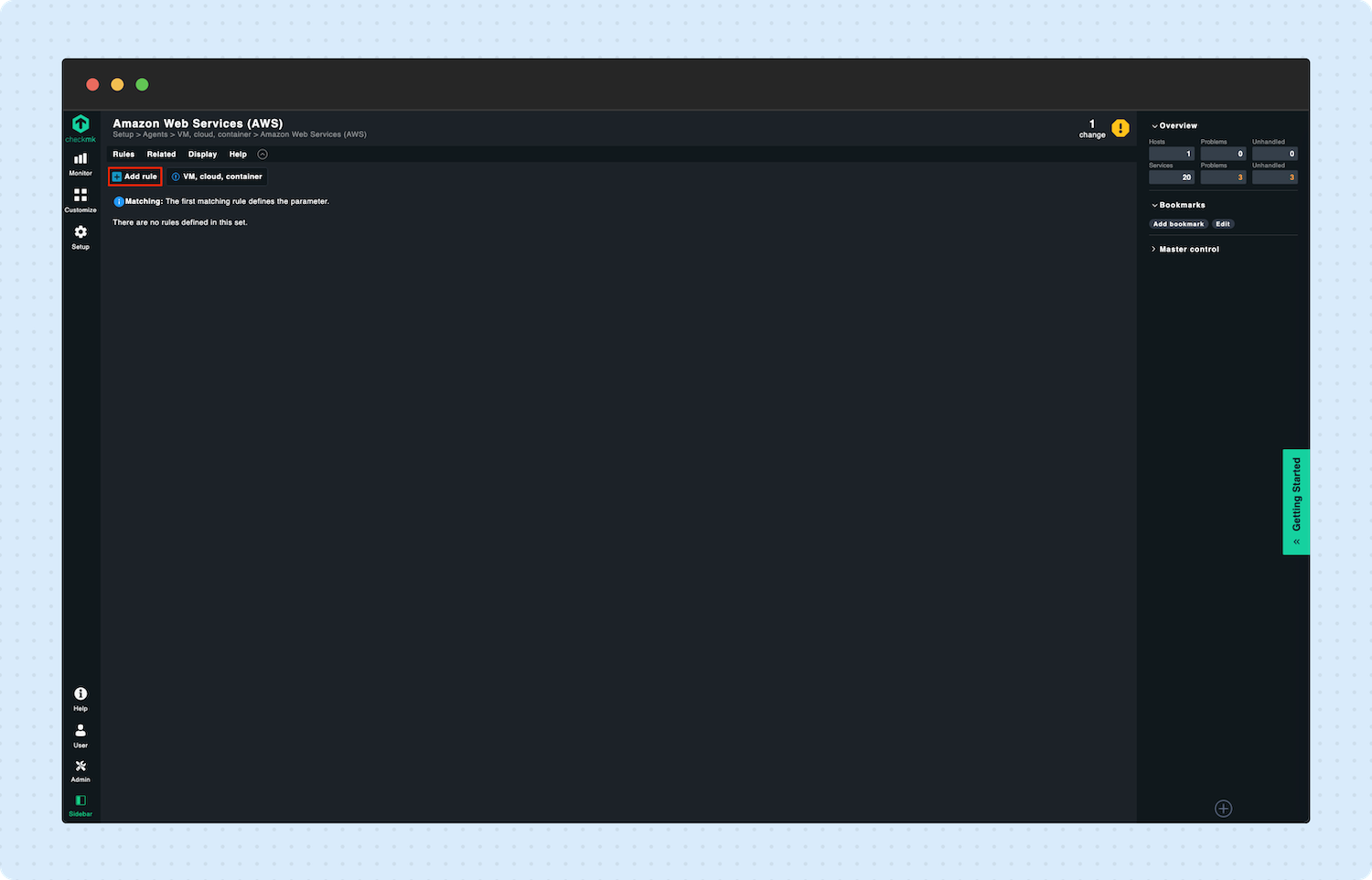This screenshot has height=880, width=1372.
Task: Click Setup in the breadcrumb
Action: (123, 134)
